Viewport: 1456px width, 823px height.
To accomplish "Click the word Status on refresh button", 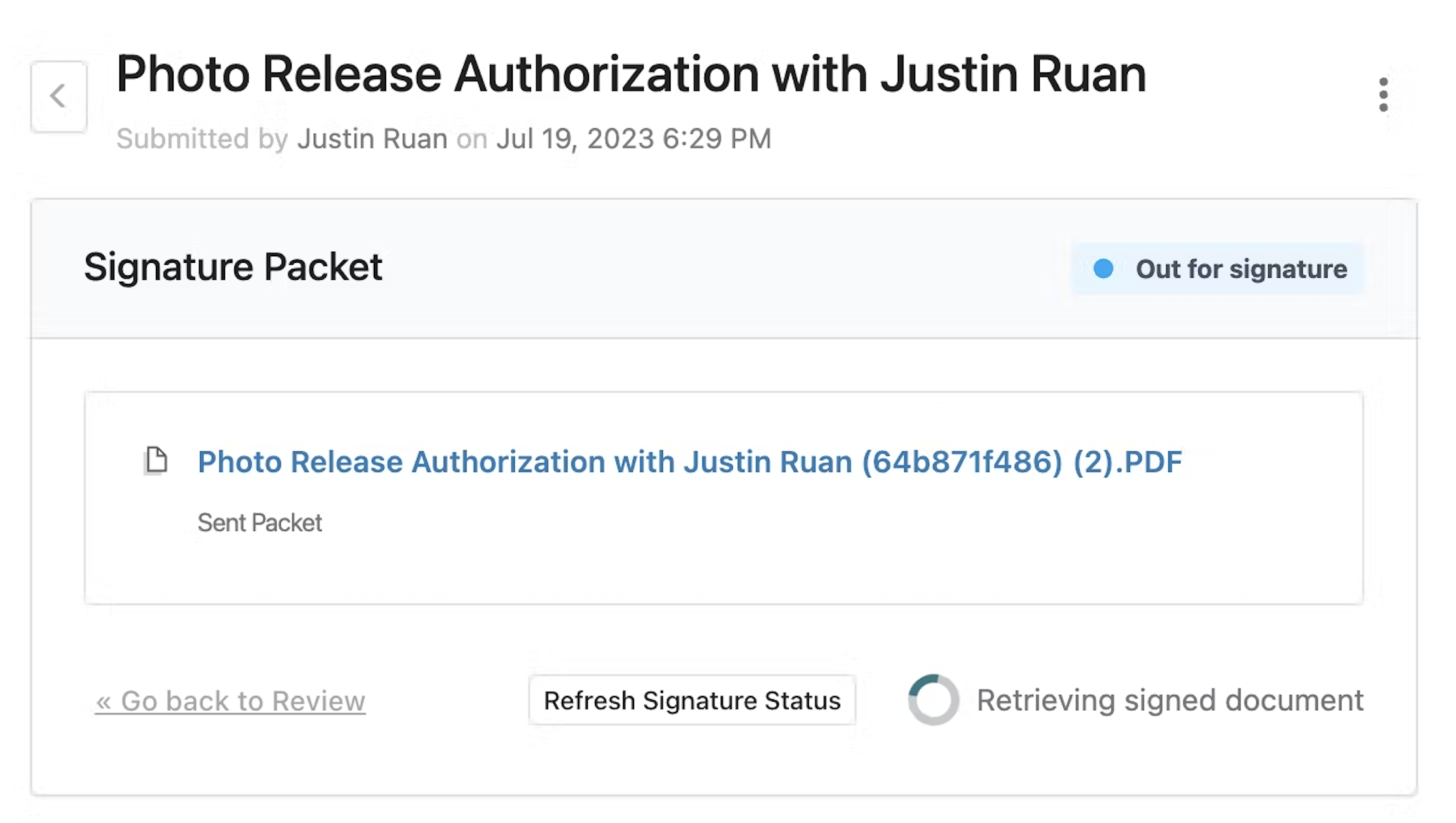I will pyautogui.click(x=802, y=700).
